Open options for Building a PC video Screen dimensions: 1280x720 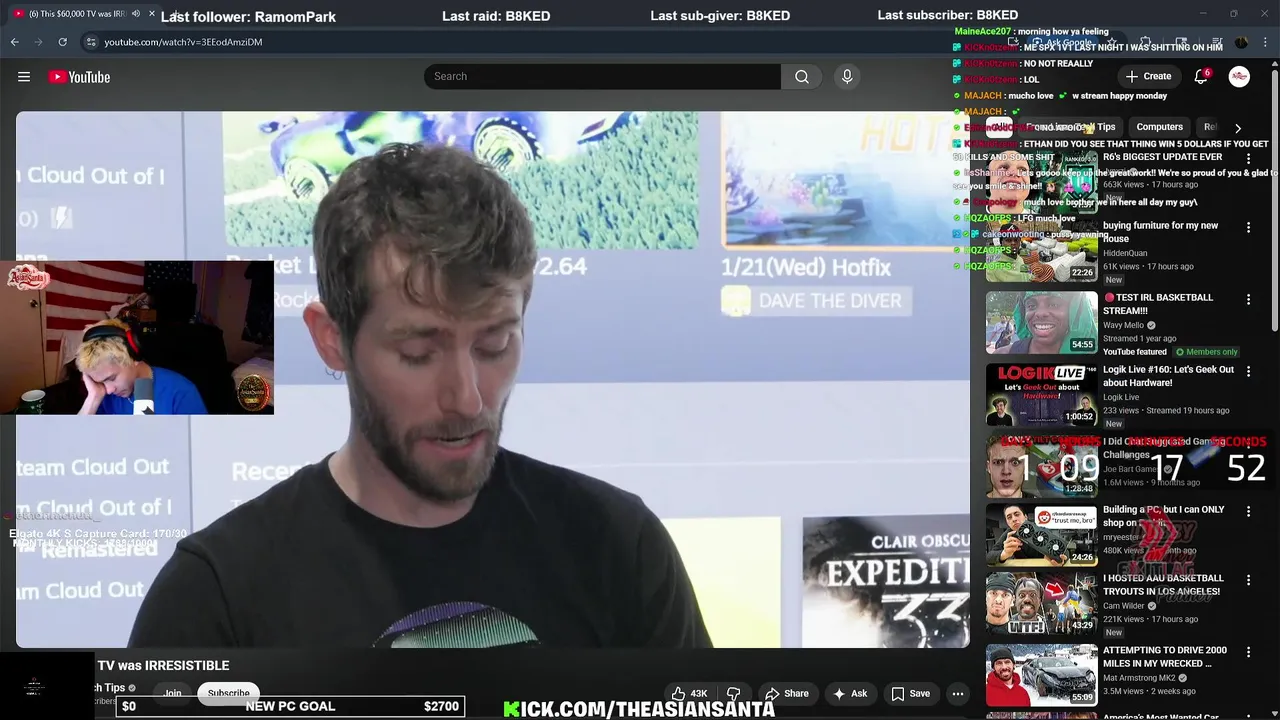coord(1248,511)
